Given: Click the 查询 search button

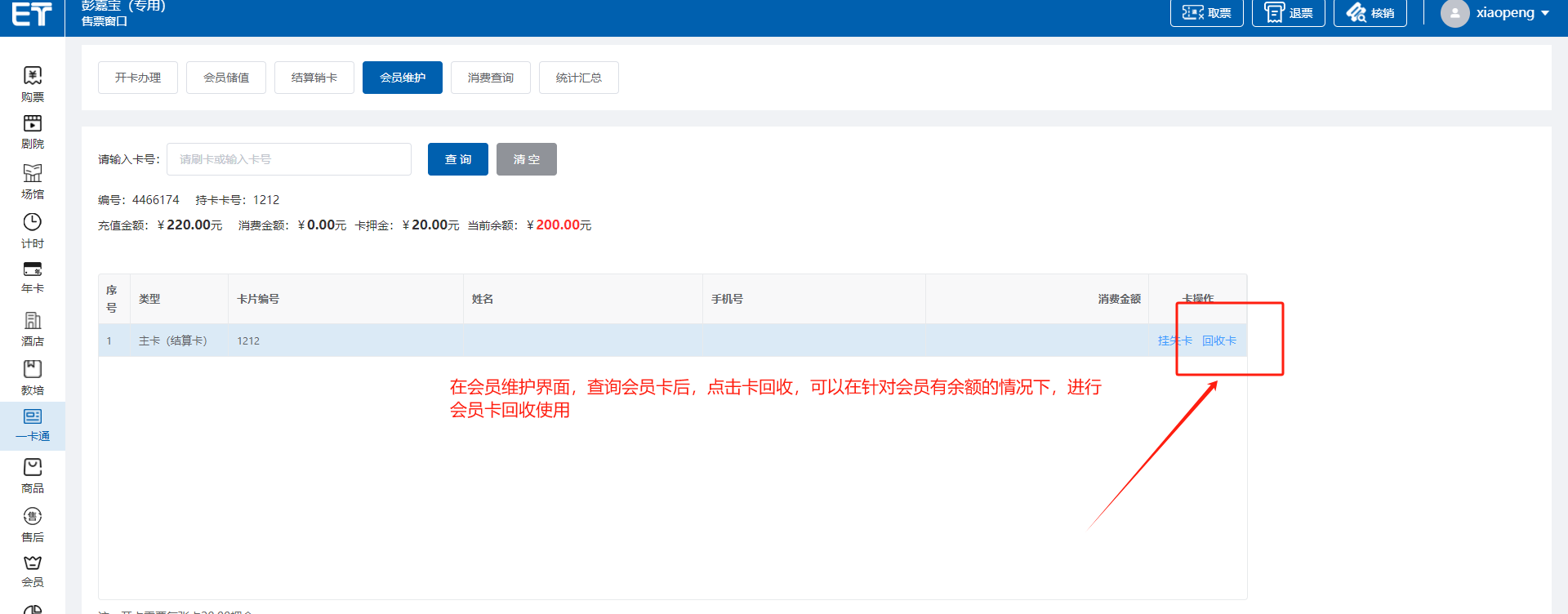Looking at the screenshot, I should [458, 159].
